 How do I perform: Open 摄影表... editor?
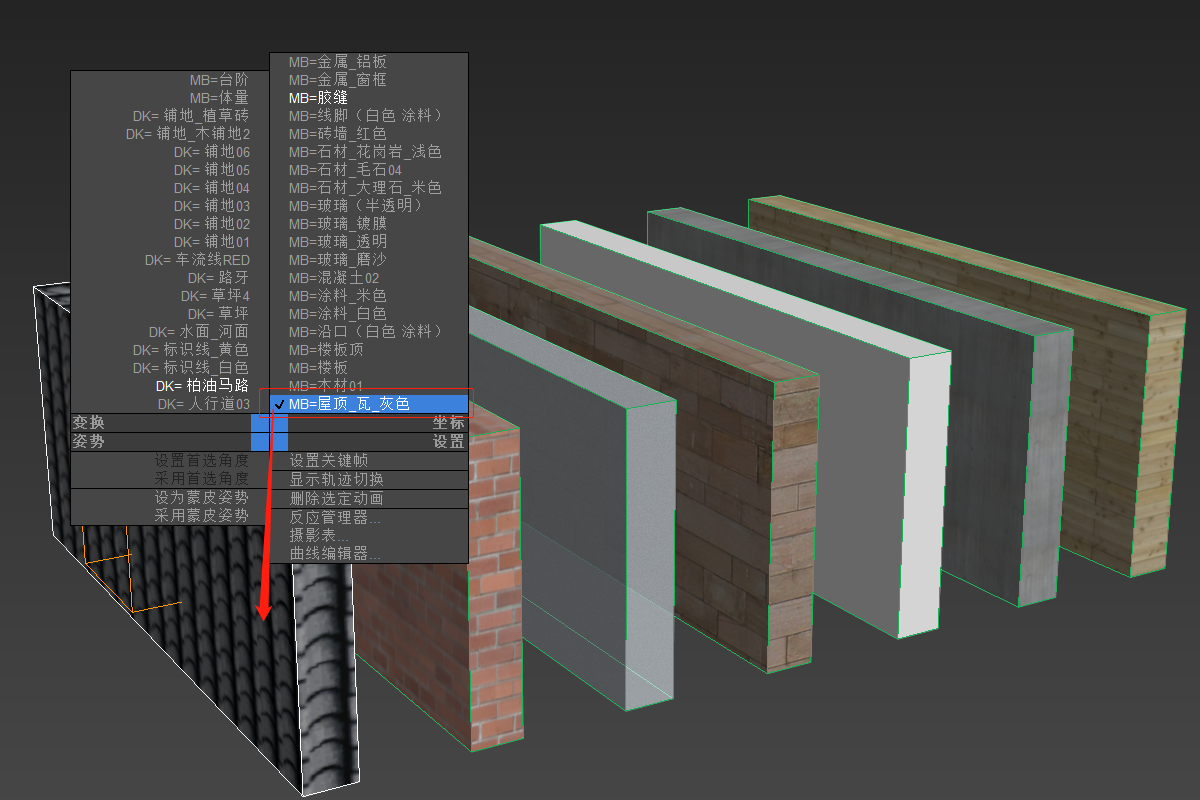tap(320, 536)
